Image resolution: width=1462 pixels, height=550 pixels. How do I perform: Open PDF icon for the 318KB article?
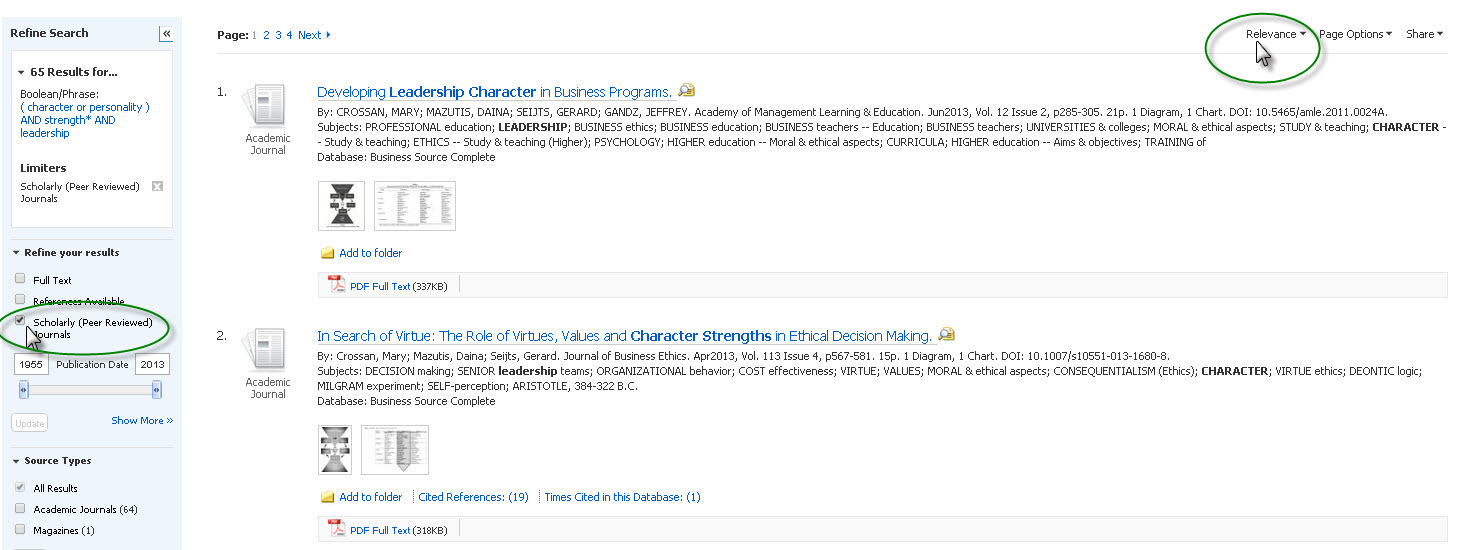(x=336, y=530)
